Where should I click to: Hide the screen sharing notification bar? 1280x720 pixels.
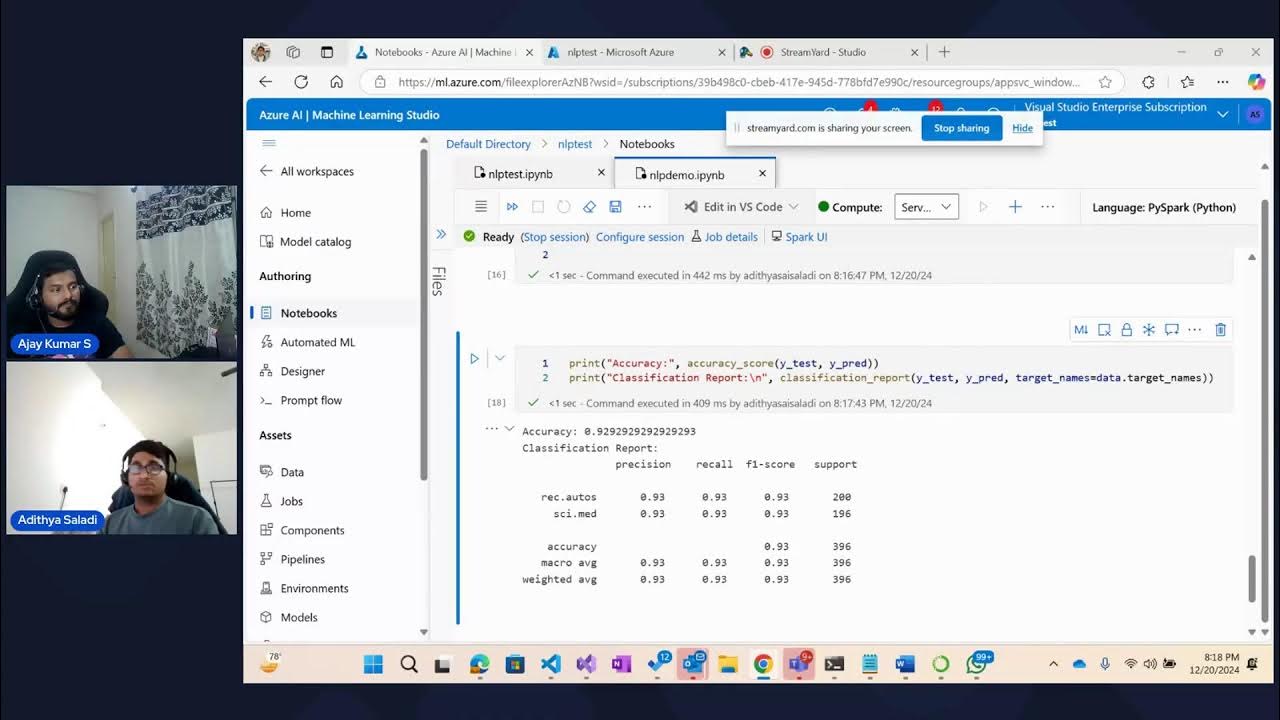[x=1022, y=128]
